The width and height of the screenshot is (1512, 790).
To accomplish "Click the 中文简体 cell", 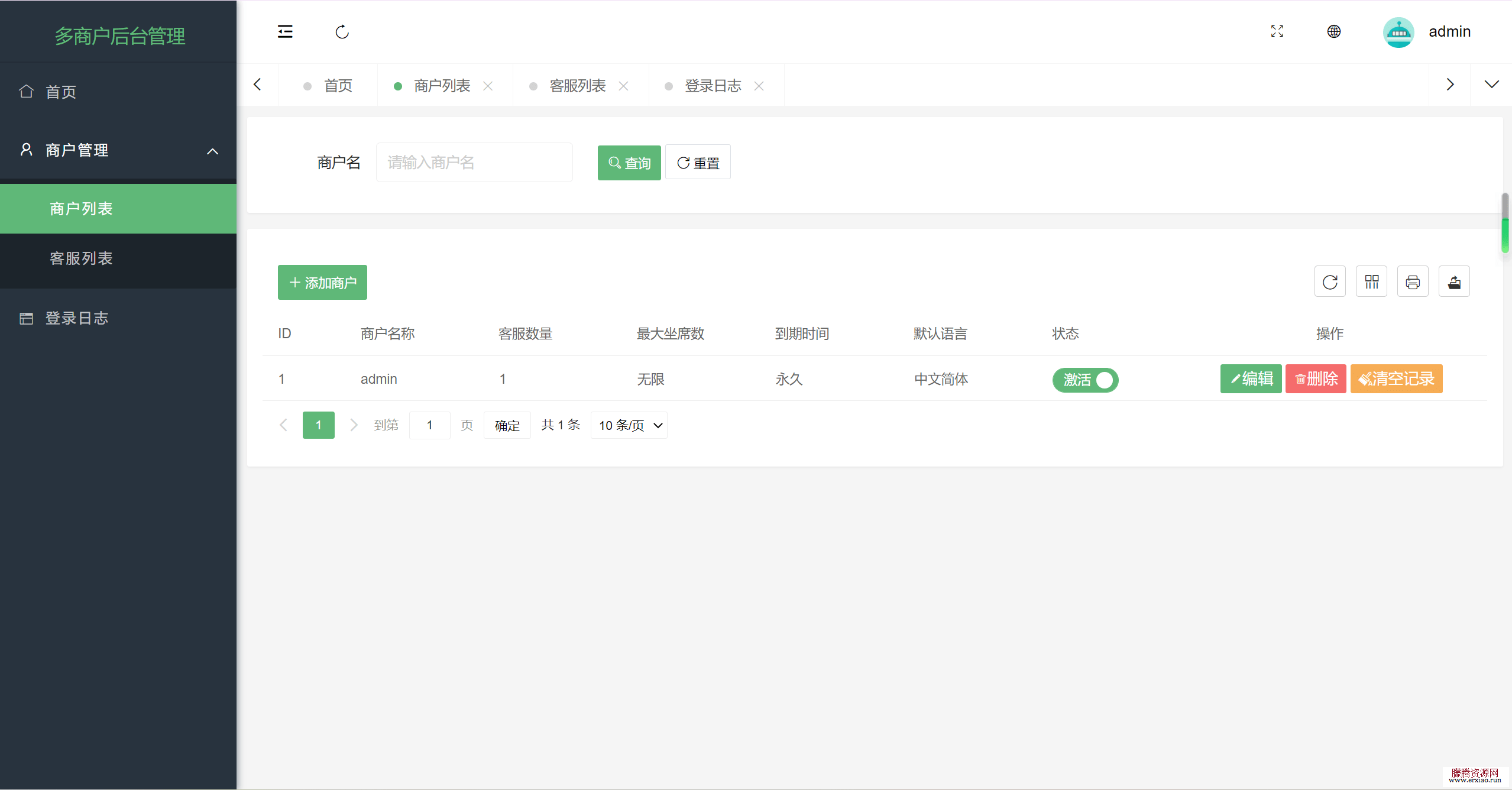I will (x=941, y=379).
